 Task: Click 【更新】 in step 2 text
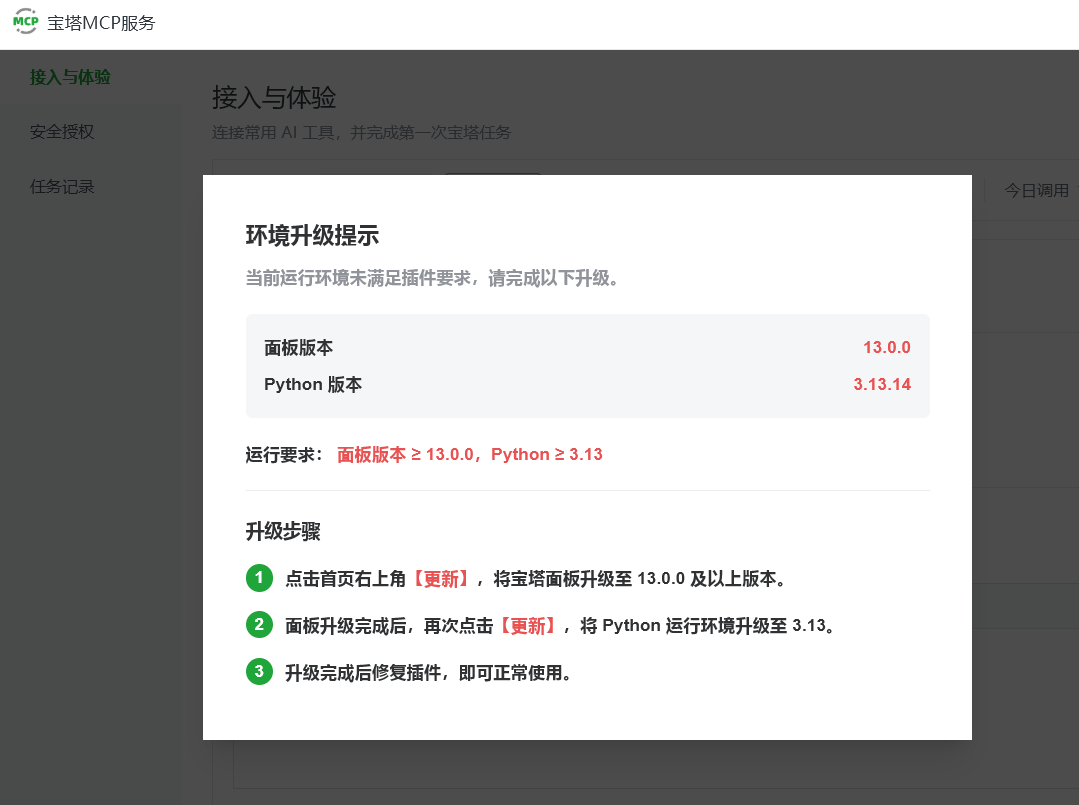[528, 625]
